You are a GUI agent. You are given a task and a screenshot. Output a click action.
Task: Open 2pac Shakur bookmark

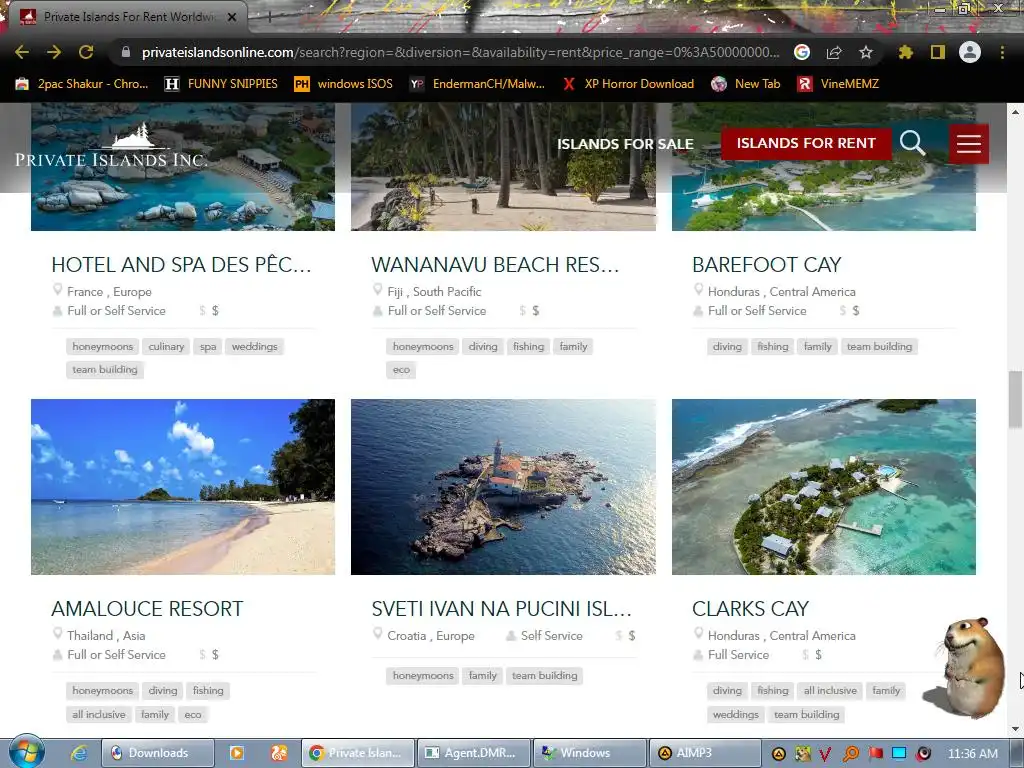82,84
